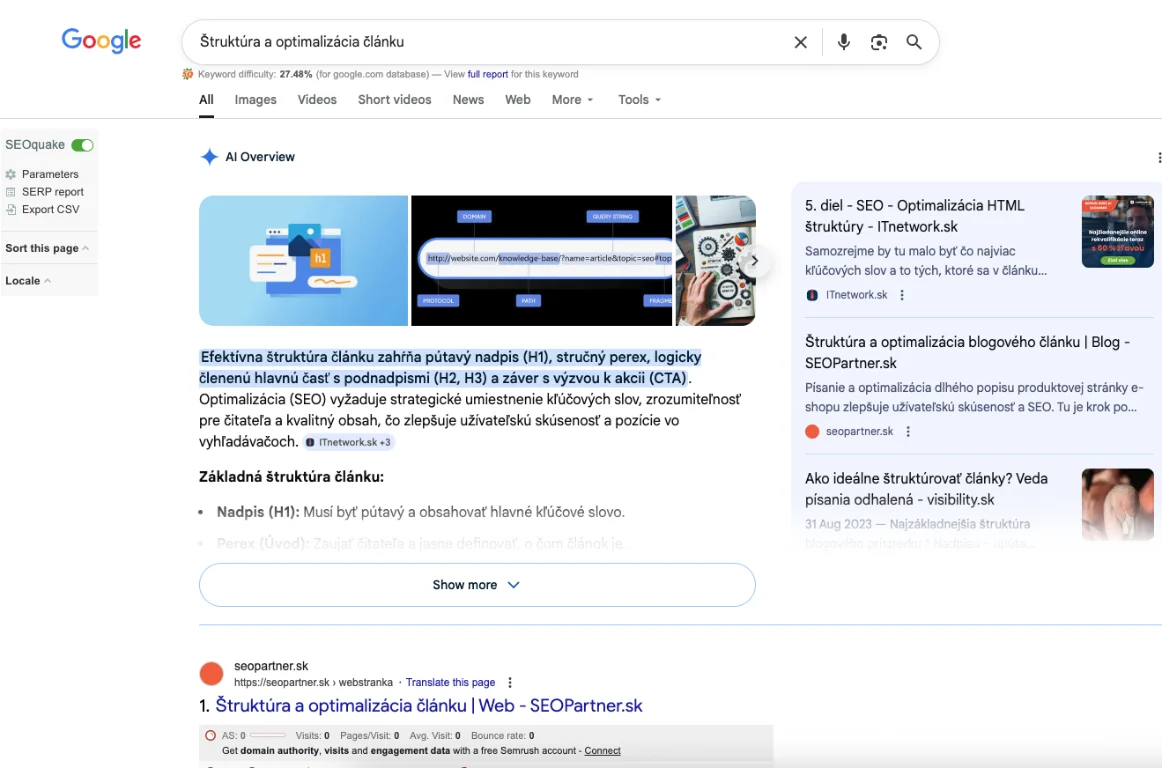Click the URL structure diagram thumbnail

541,260
